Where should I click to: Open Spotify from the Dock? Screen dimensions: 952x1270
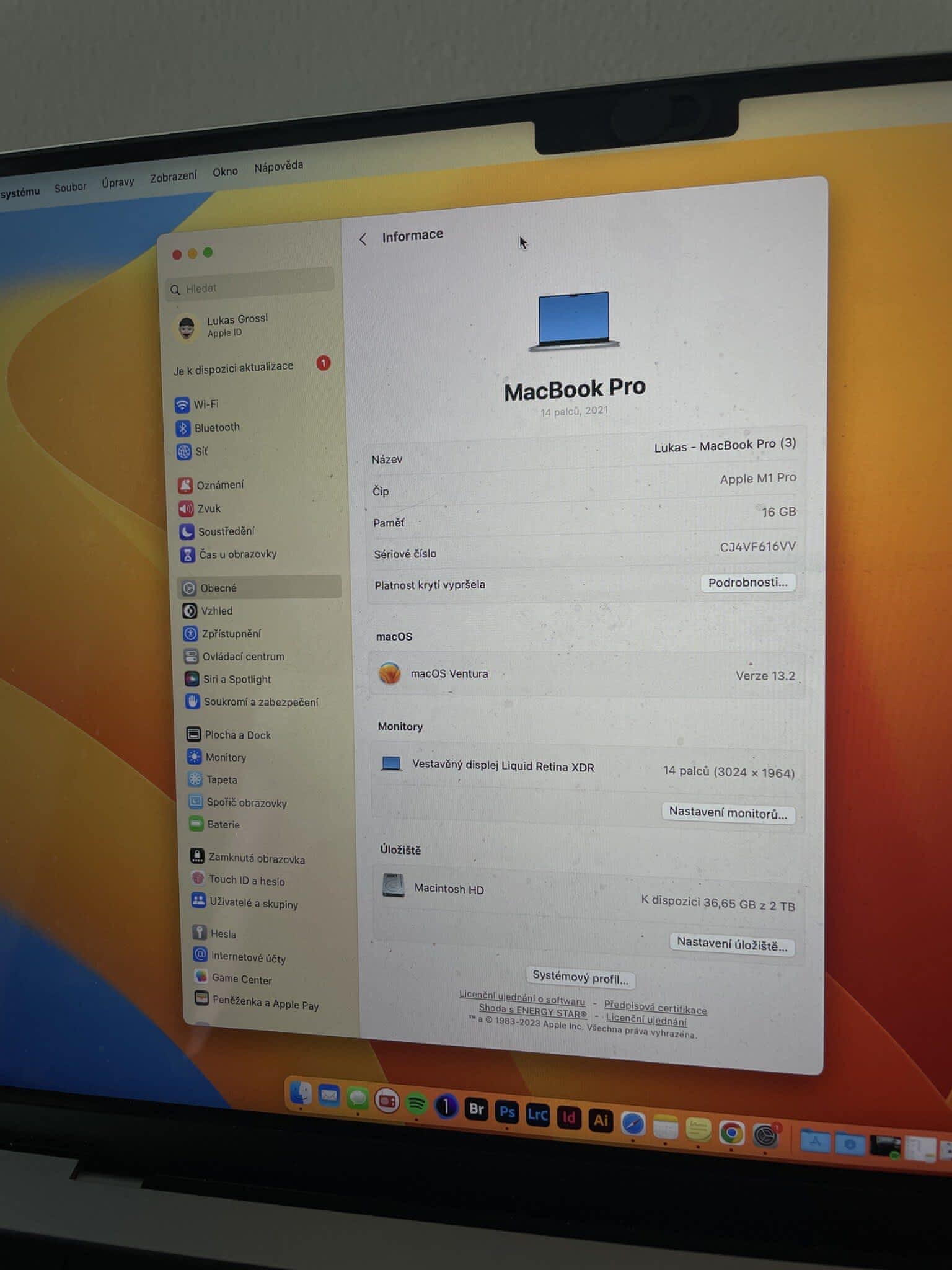(416, 1104)
